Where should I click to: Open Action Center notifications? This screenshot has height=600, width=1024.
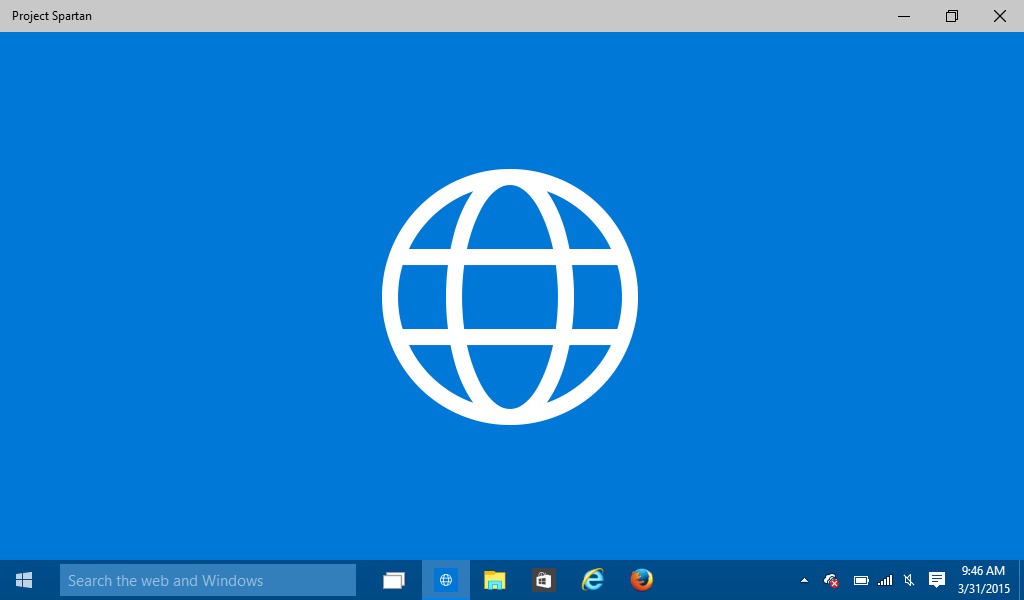(935, 580)
